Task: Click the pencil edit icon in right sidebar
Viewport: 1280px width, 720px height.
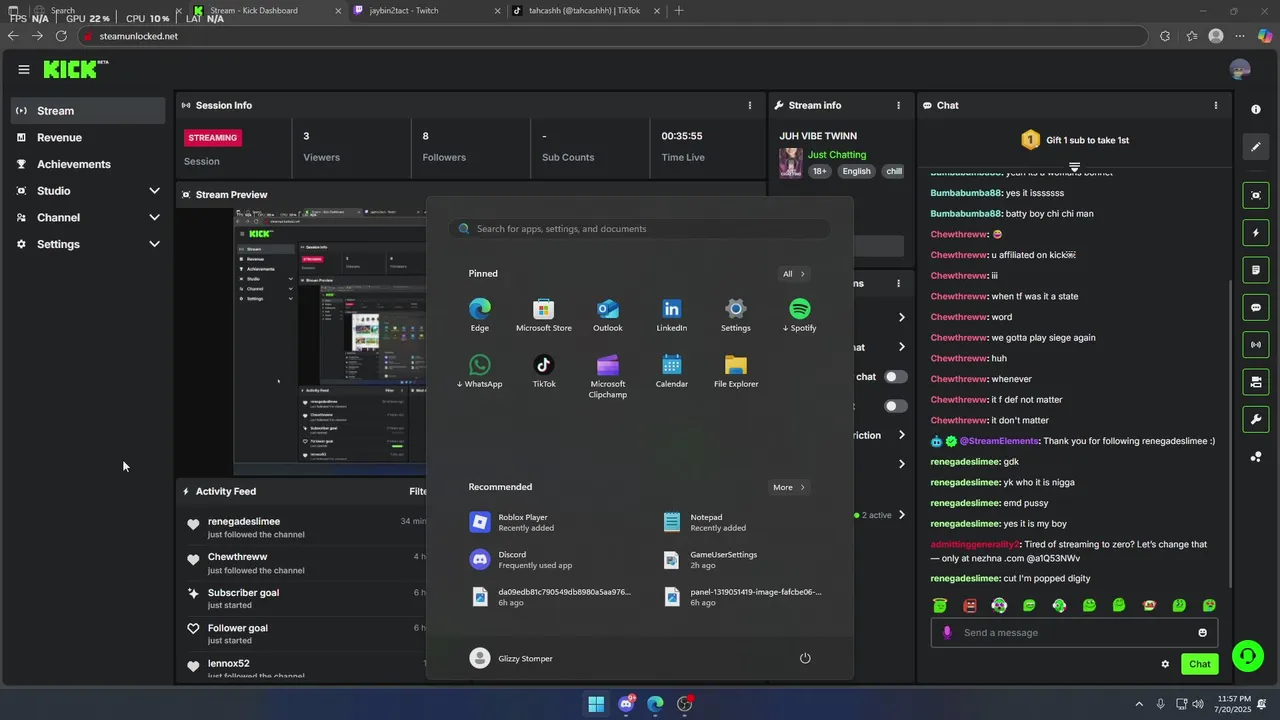Action: 1256,147
